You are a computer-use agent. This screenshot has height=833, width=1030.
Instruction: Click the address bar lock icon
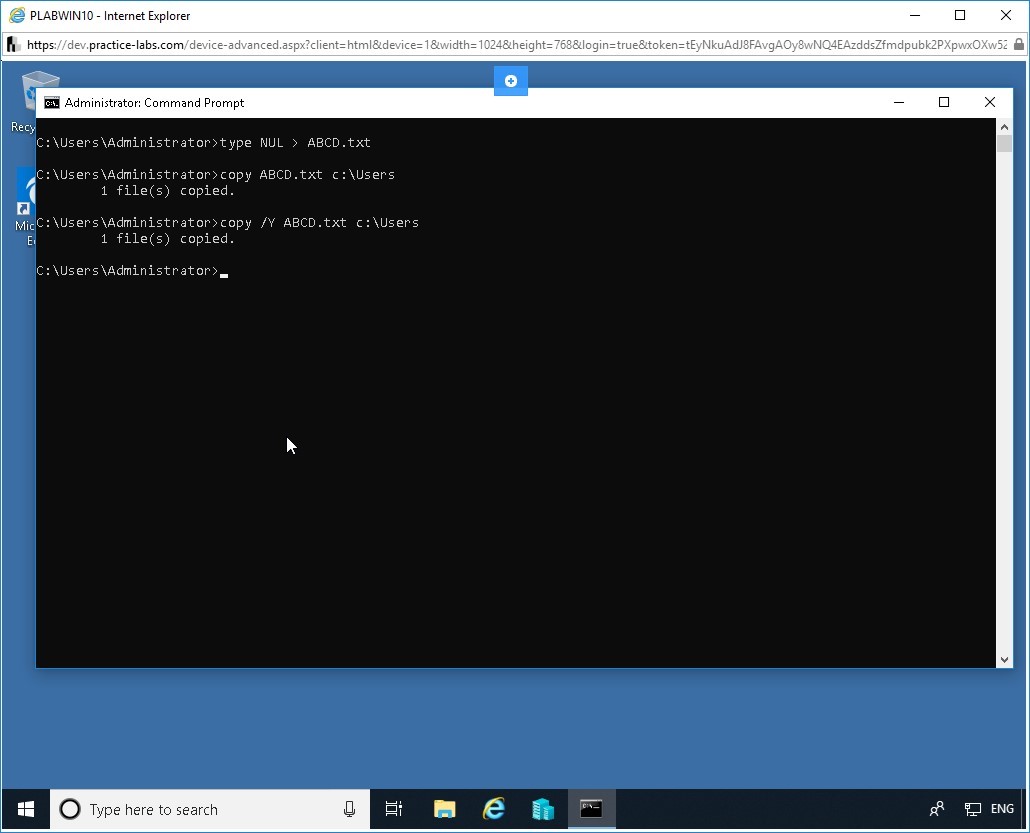1018,45
